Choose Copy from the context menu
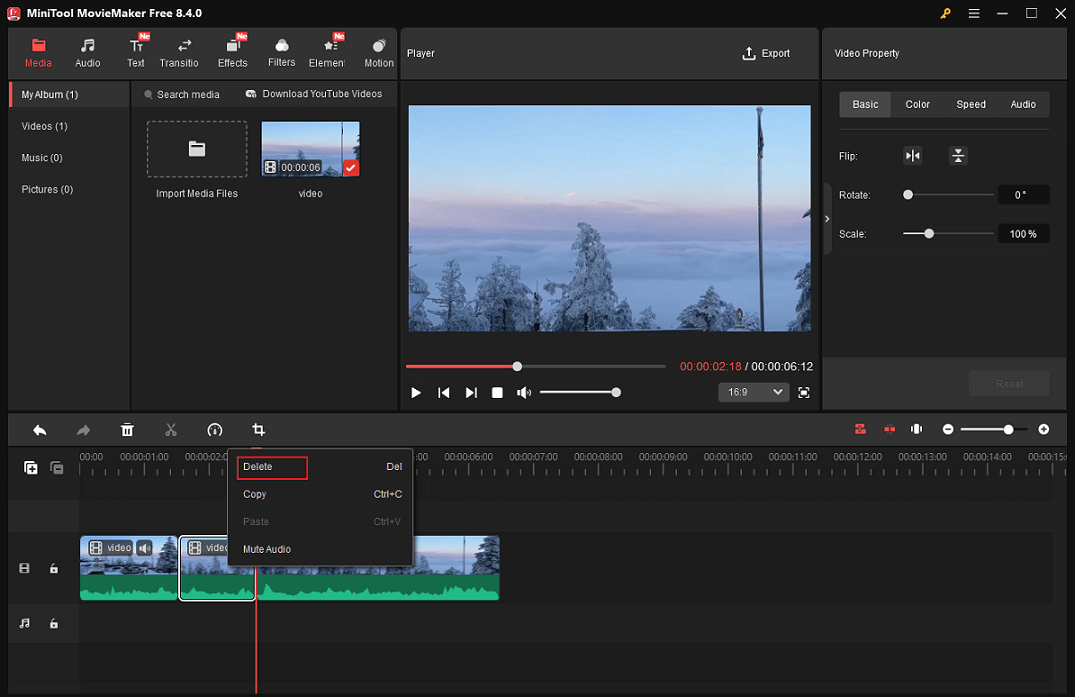 (254, 494)
